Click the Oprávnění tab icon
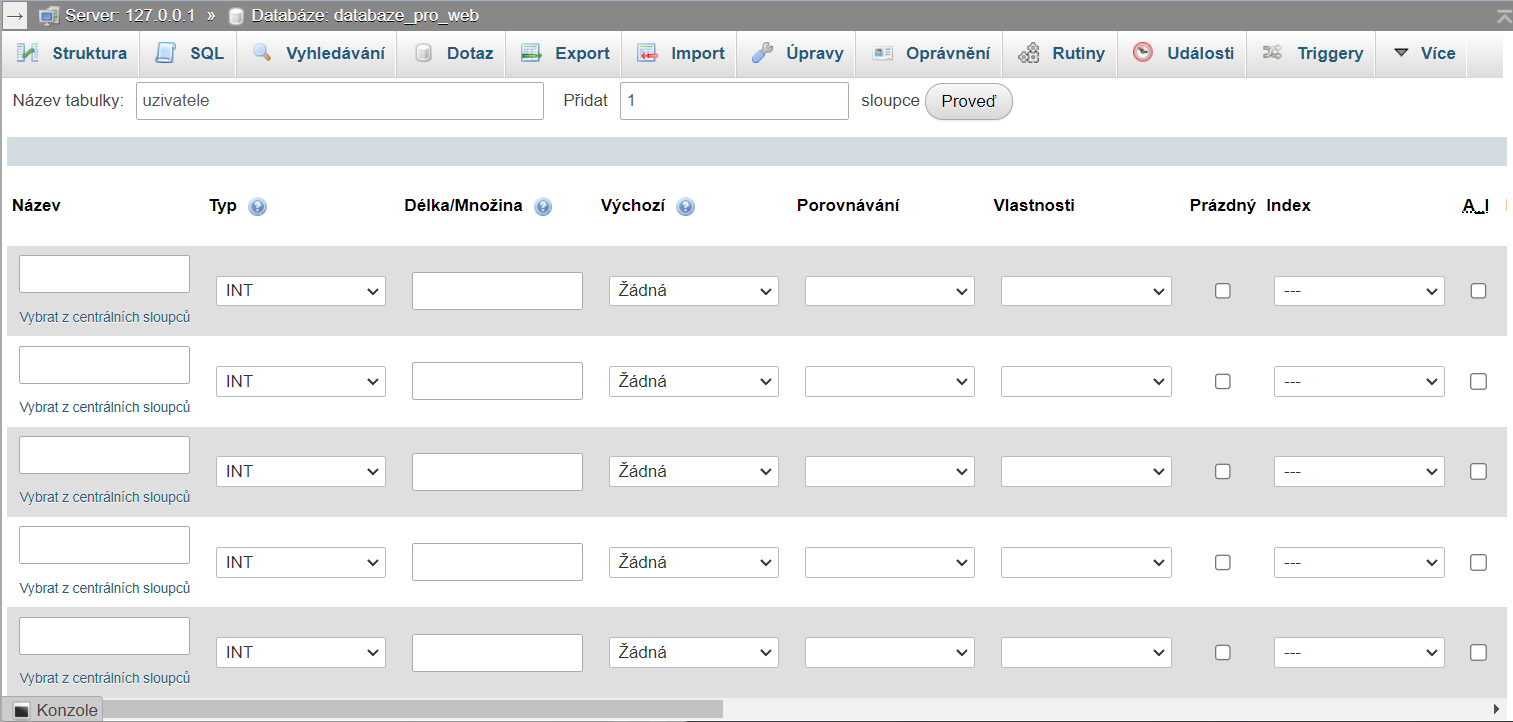This screenshot has height=722, width=1513. coord(882,53)
